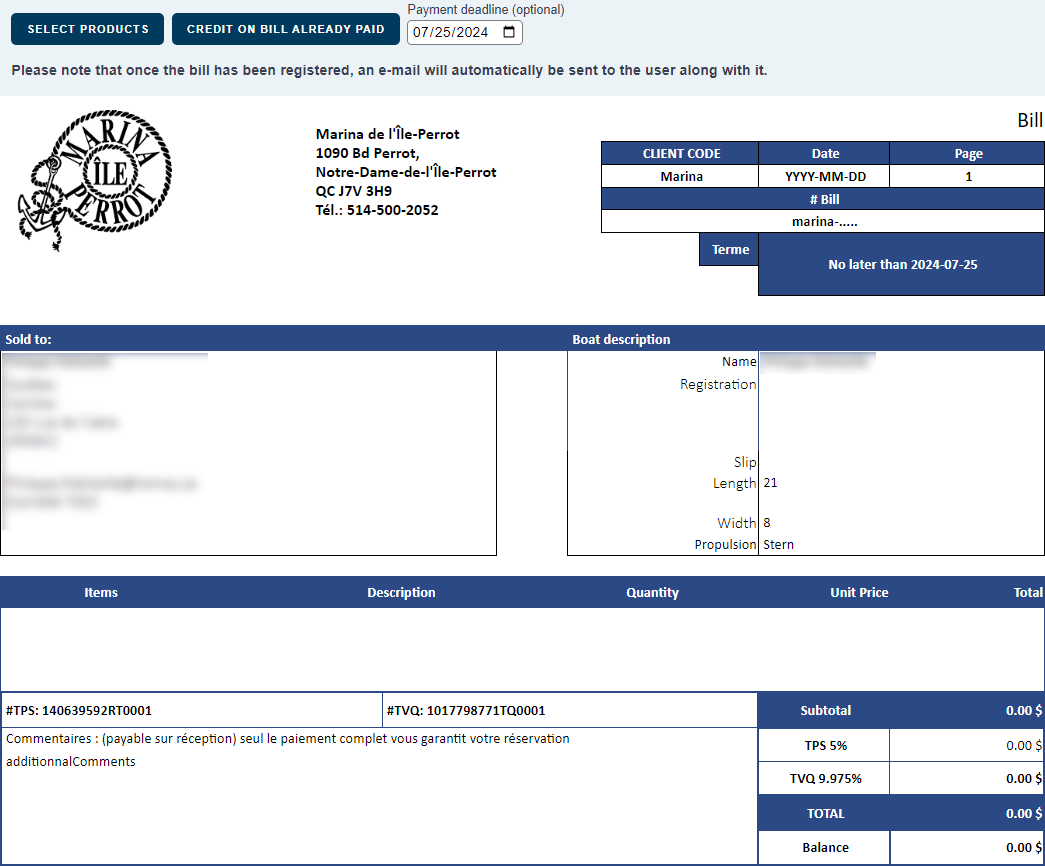
Task: Click the Payment deadline date field
Action: click(450, 32)
